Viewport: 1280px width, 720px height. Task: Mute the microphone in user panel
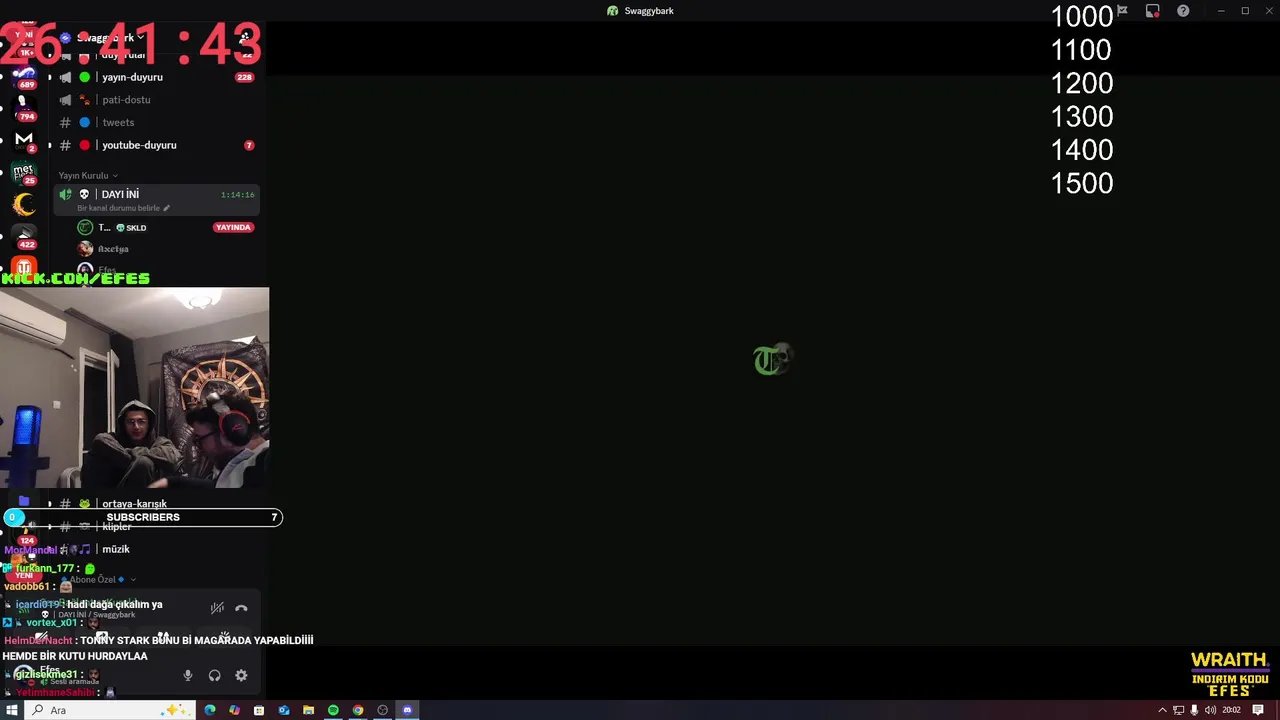187,675
